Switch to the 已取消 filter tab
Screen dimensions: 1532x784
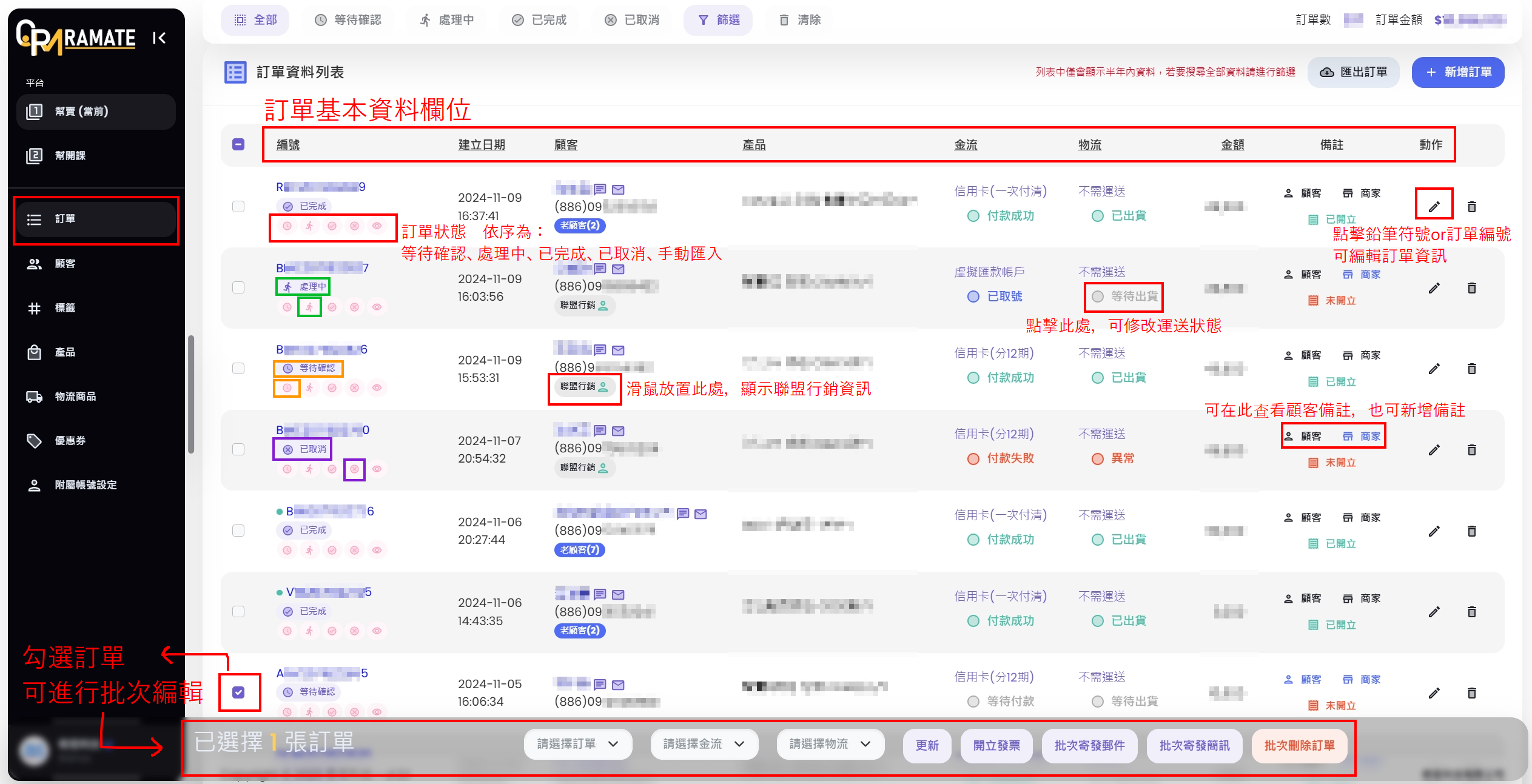[632, 20]
